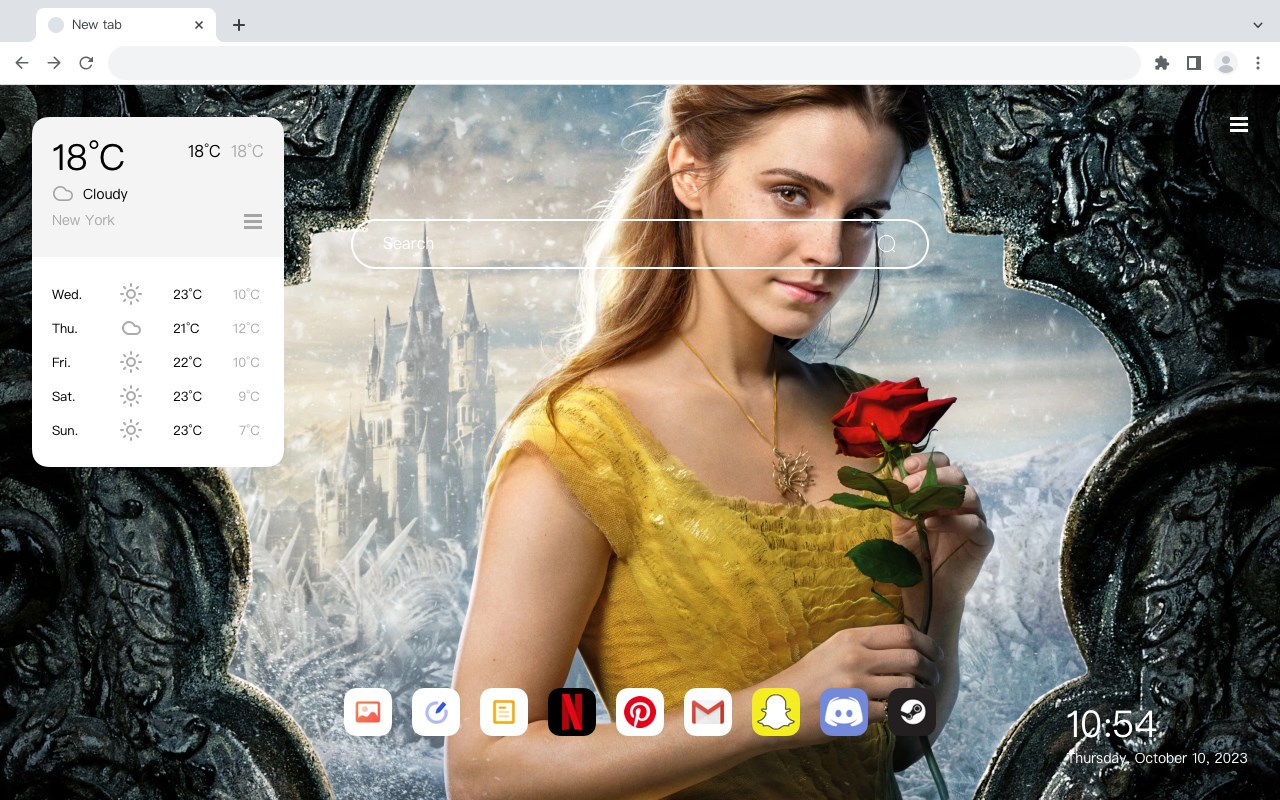Image resolution: width=1280 pixels, height=800 pixels.
Task: Close the New tab tab
Action: click(199, 25)
